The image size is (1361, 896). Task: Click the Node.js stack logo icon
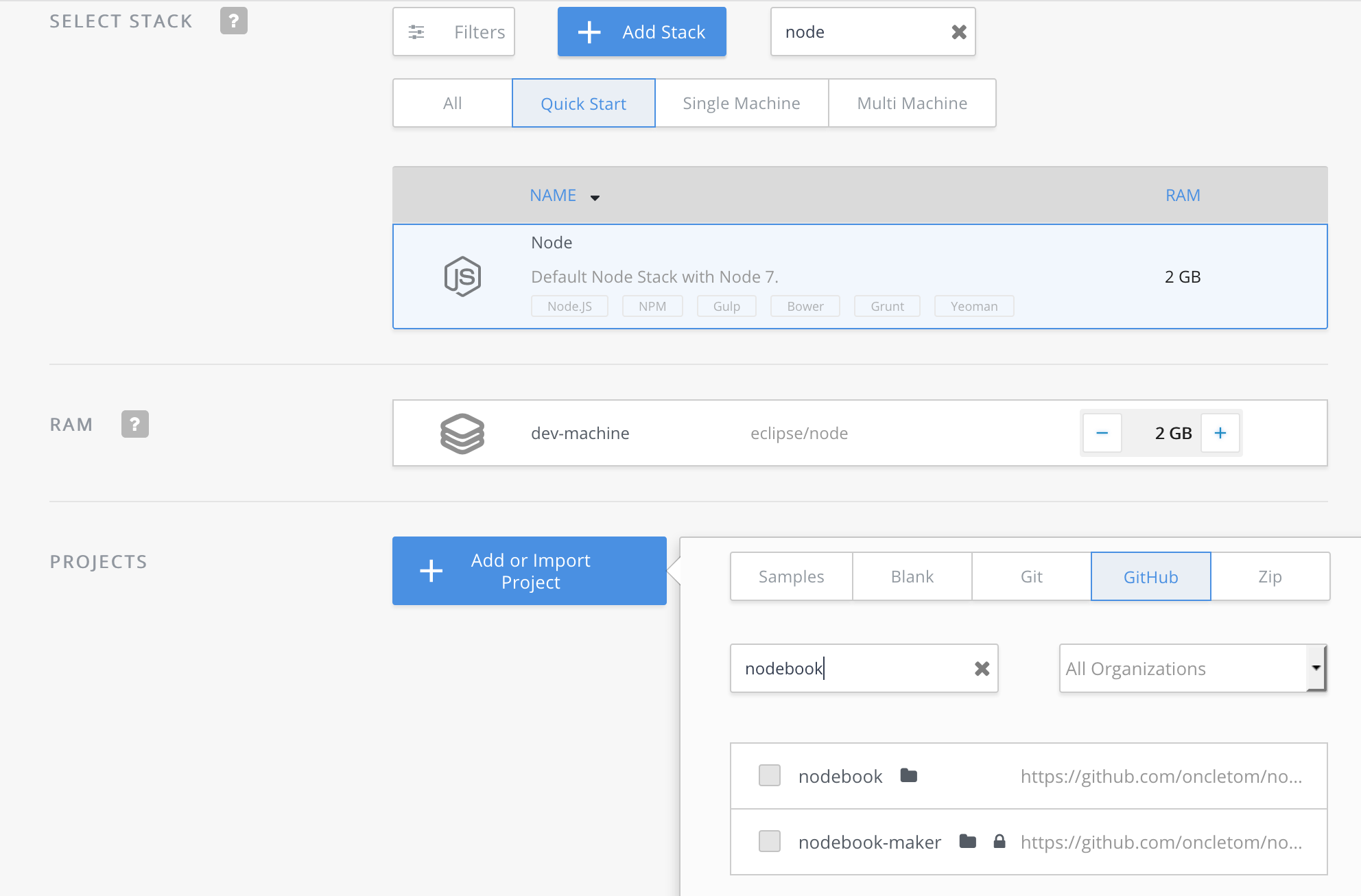pos(462,276)
